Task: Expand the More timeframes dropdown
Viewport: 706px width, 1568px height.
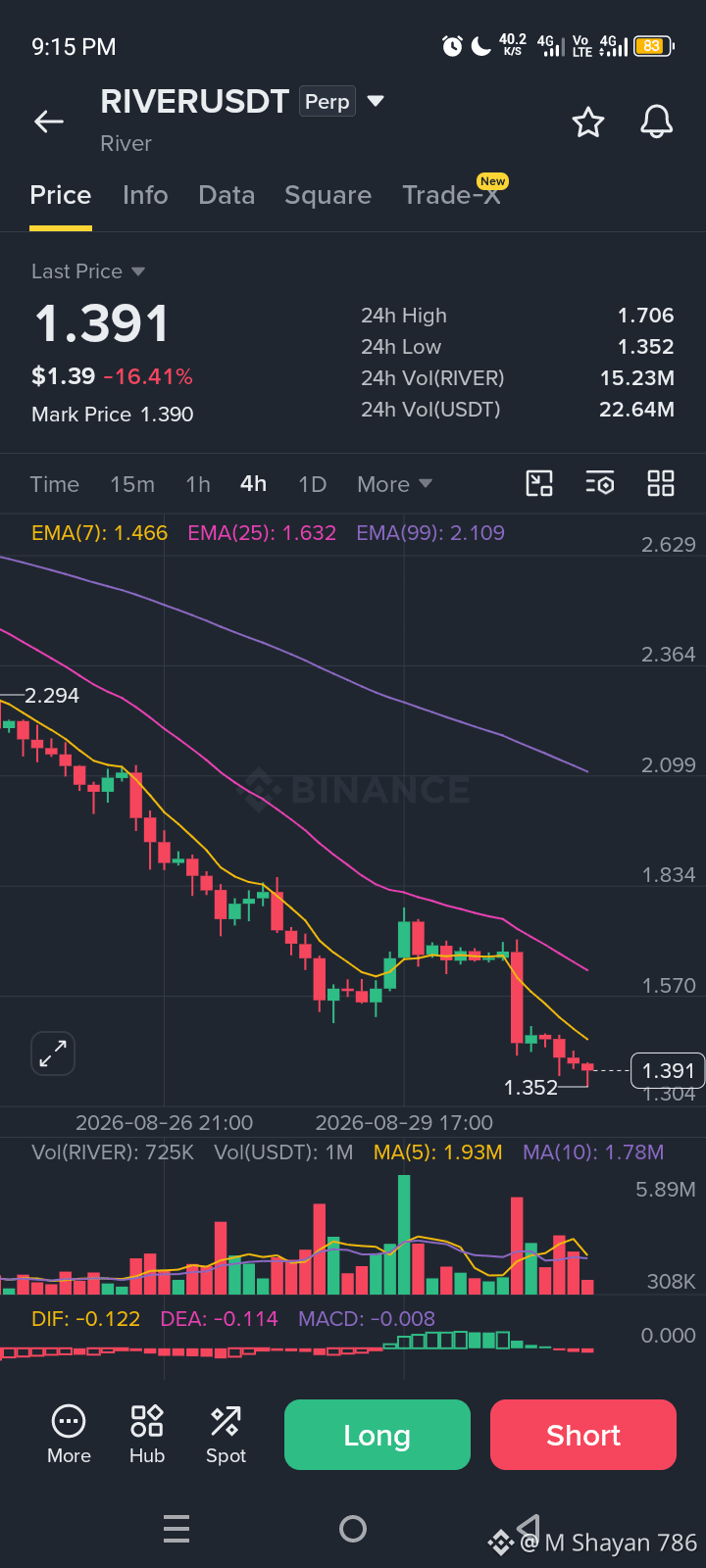Action: [394, 484]
